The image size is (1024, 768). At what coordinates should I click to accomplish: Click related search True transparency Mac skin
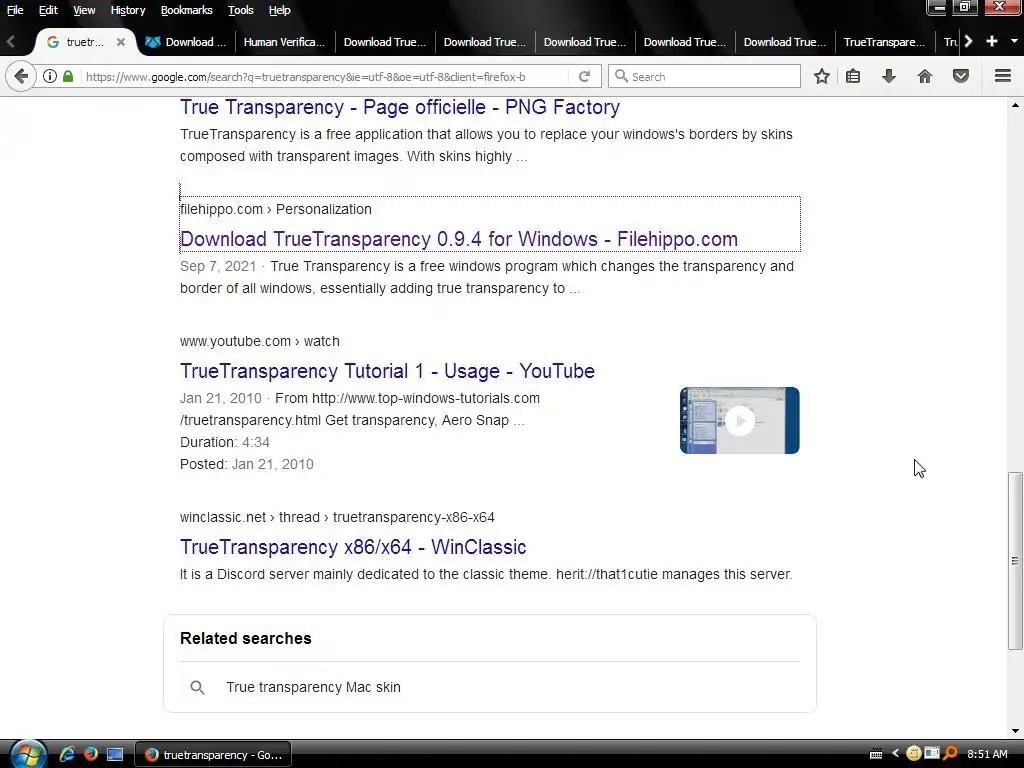[313, 687]
